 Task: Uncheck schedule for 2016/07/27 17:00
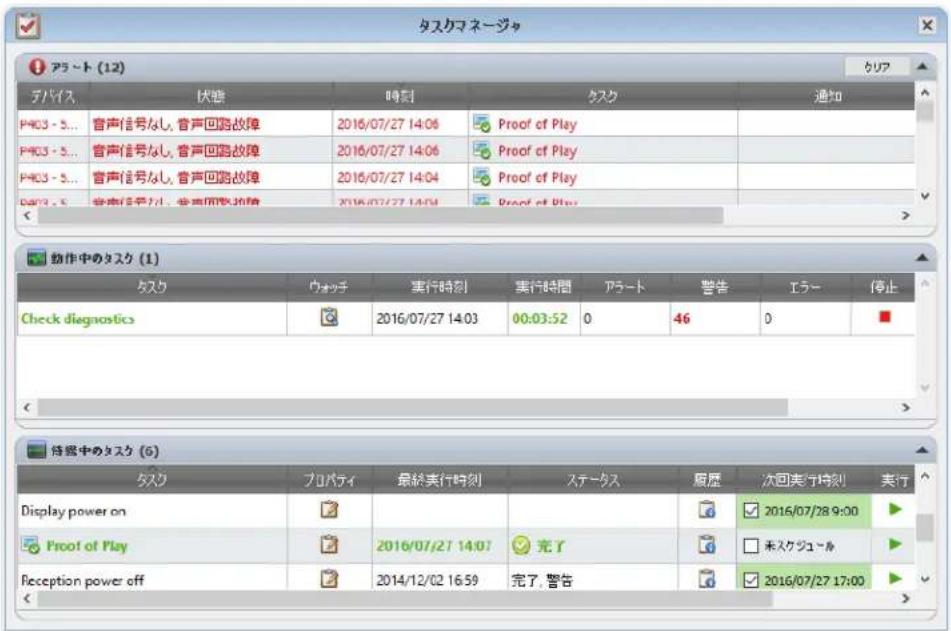[751, 581]
